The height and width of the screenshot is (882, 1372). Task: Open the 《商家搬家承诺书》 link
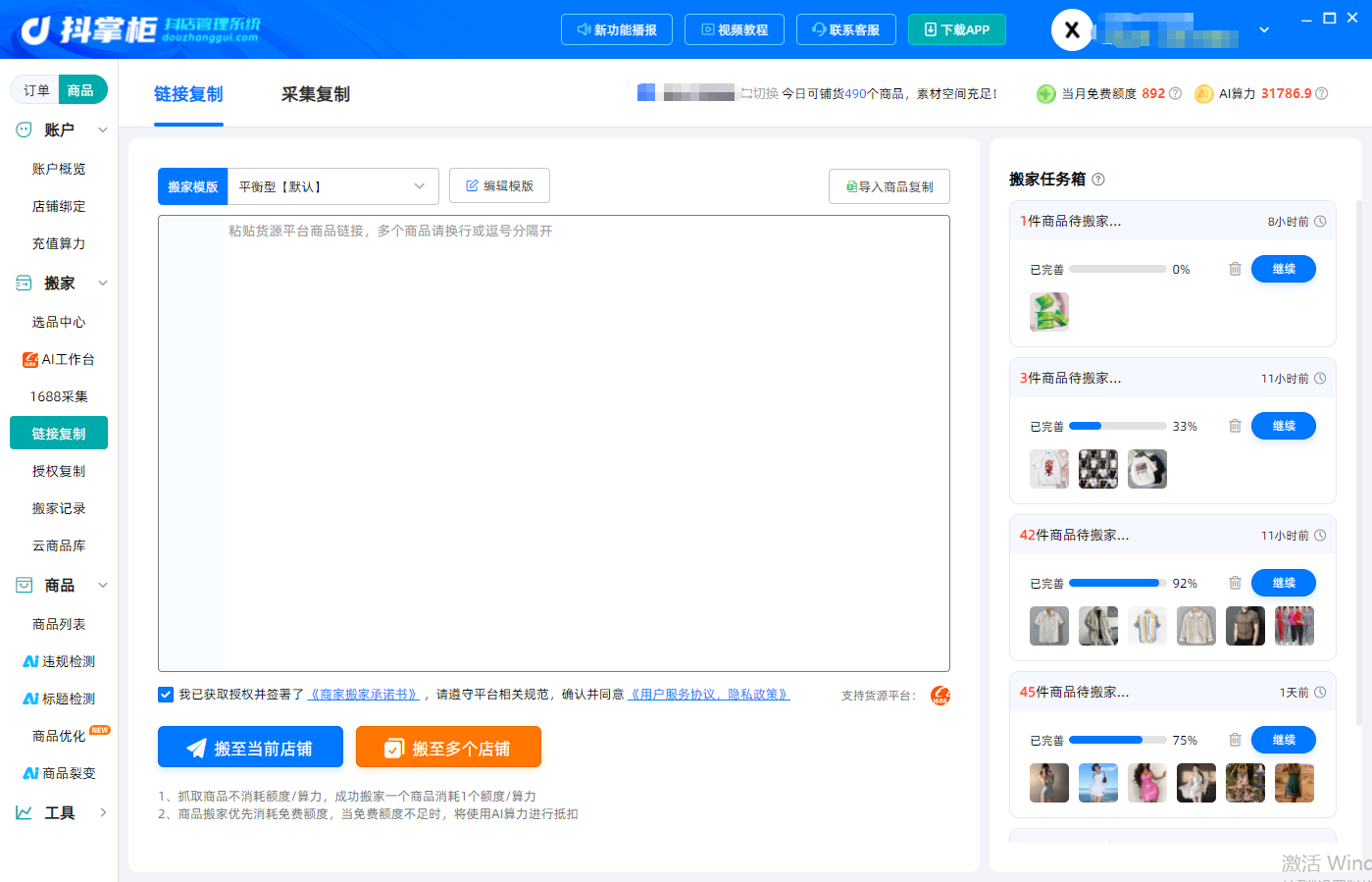364,695
